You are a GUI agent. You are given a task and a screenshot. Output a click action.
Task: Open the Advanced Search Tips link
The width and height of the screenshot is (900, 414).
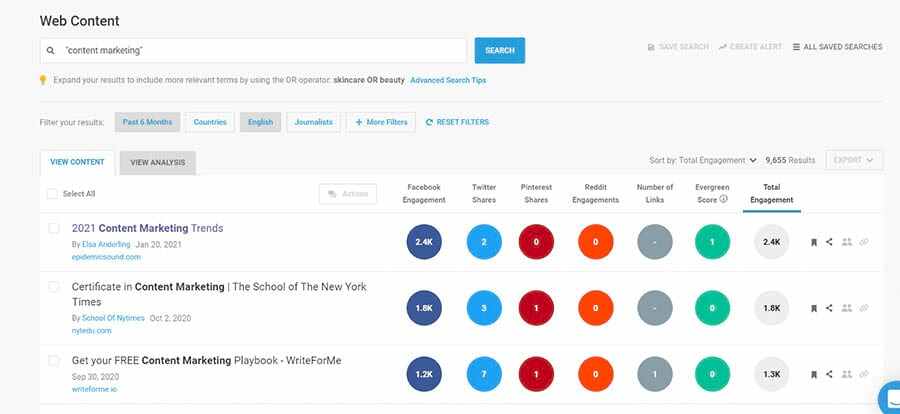tap(448, 80)
